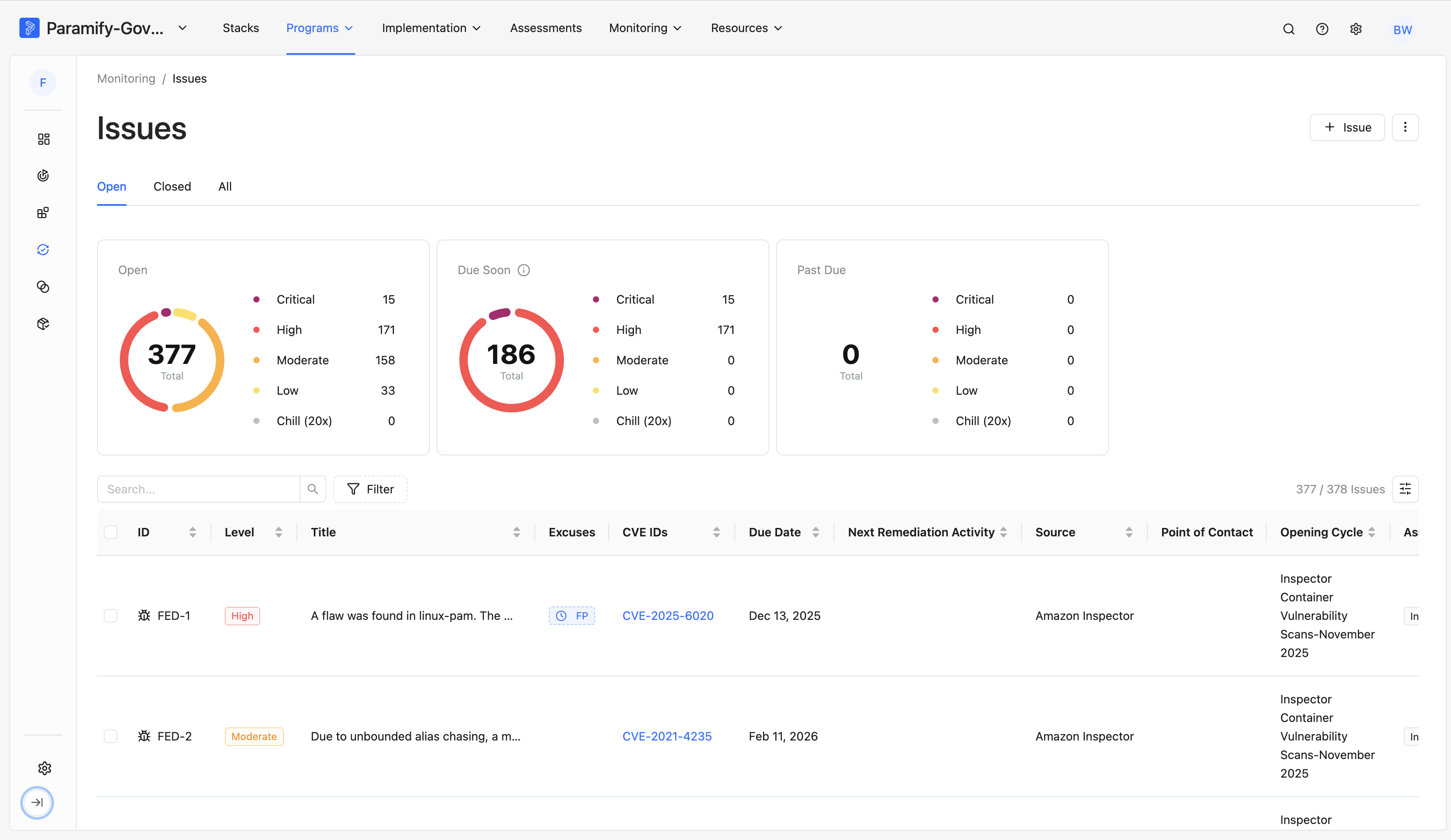
Task: Click the Feb 11, 2026 due date
Action: [x=783, y=736]
